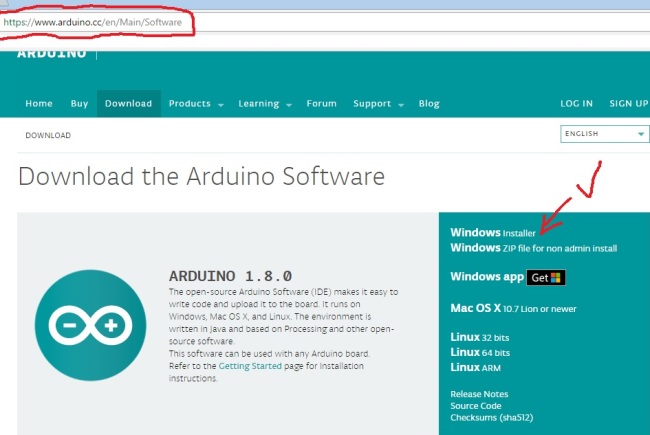
Task: Open the Buy menu item
Action: pos(79,104)
